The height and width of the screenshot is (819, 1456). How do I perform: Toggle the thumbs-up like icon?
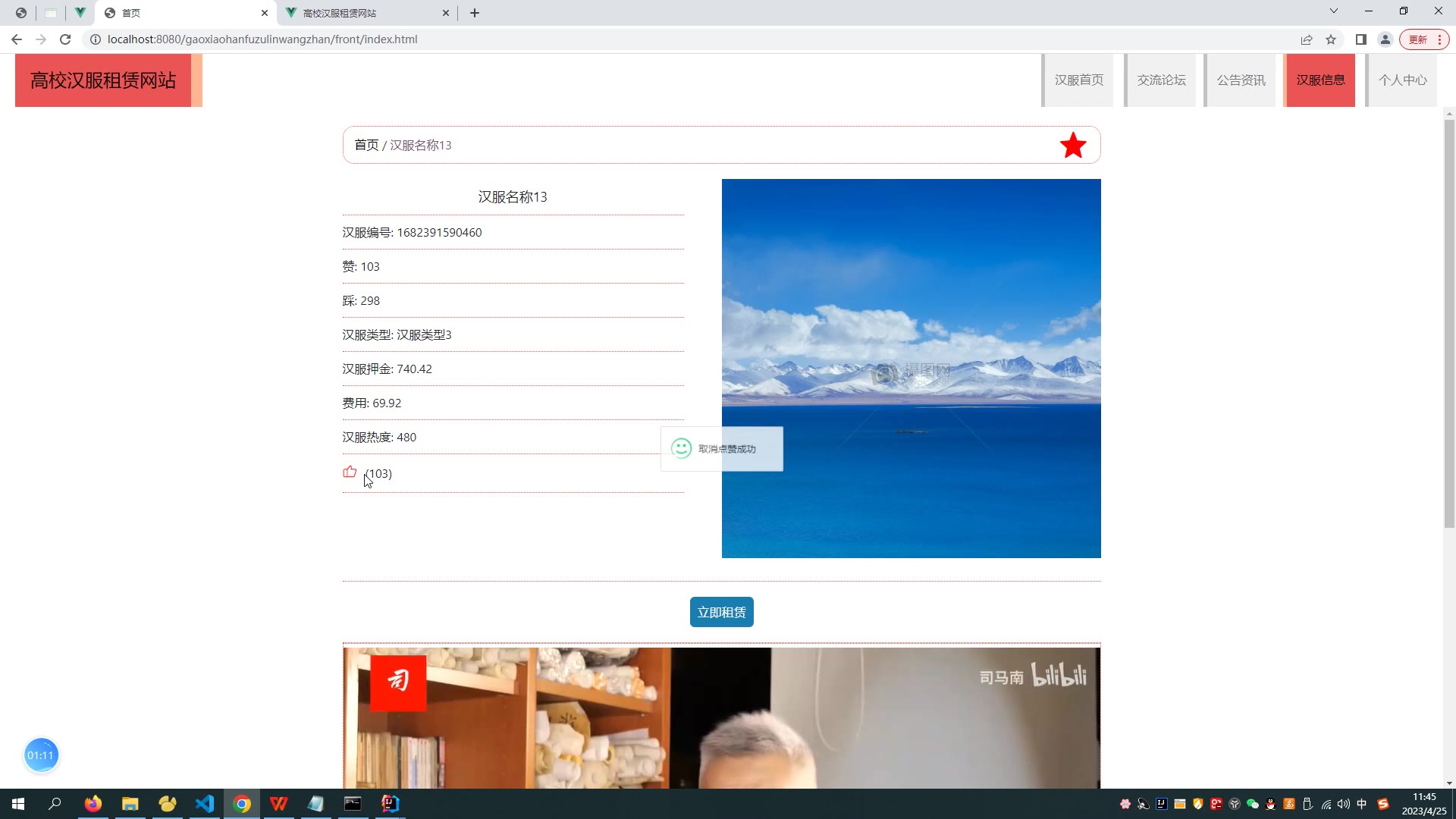pos(350,472)
